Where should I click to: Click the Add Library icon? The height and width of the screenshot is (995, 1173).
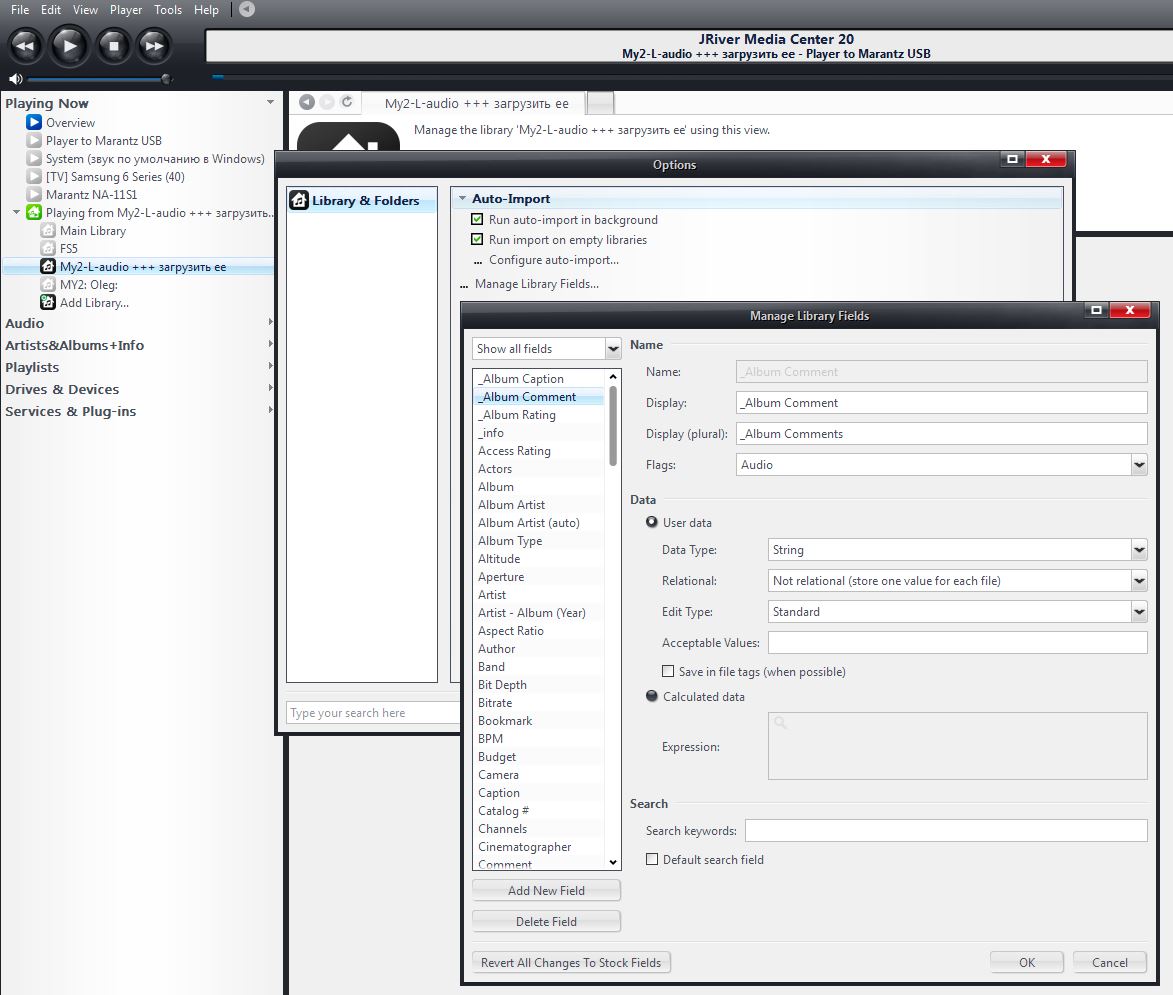pos(48,302)
